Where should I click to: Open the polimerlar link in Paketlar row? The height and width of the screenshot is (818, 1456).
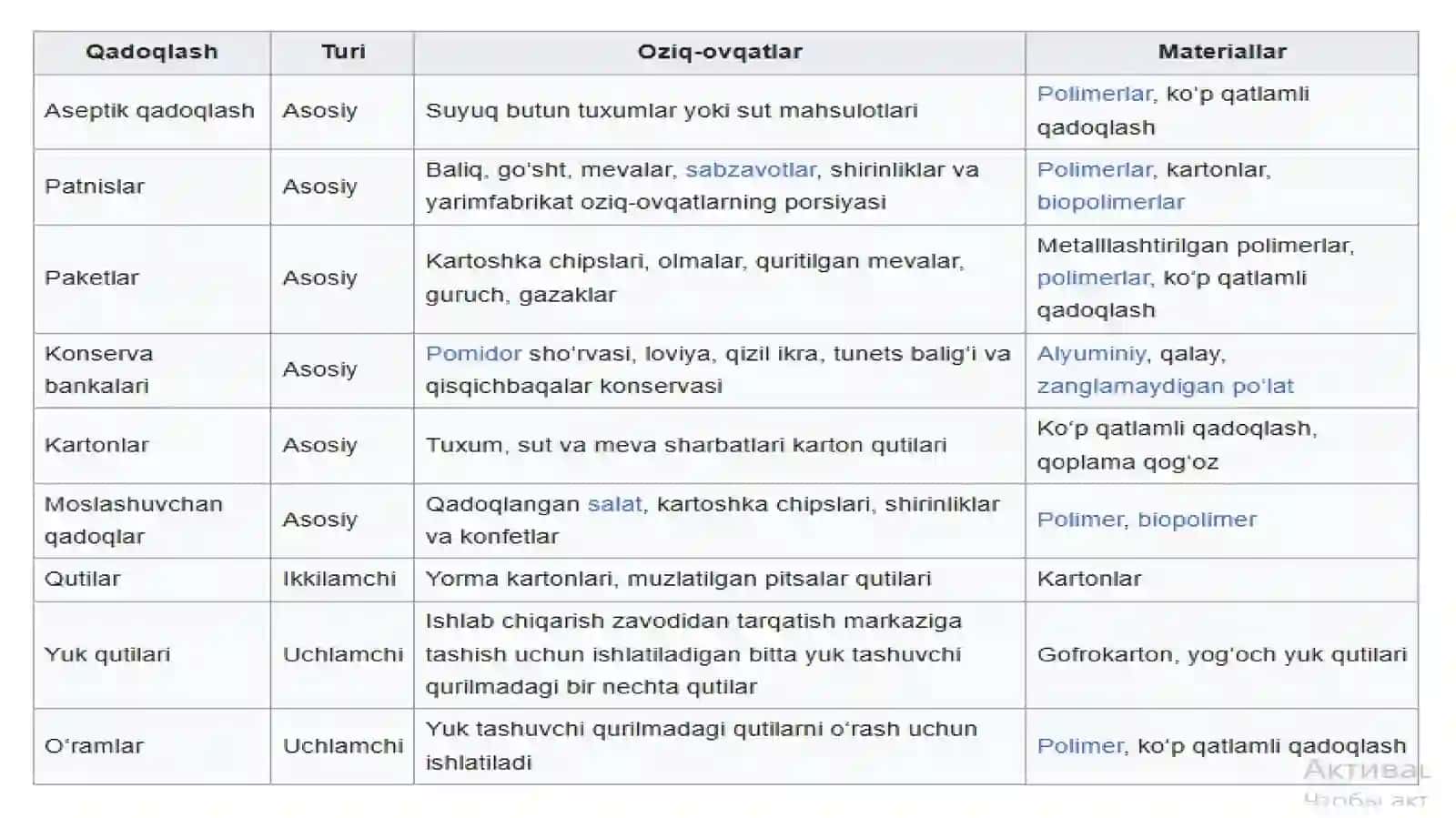pyautogui.click(x=1095, y=278)
